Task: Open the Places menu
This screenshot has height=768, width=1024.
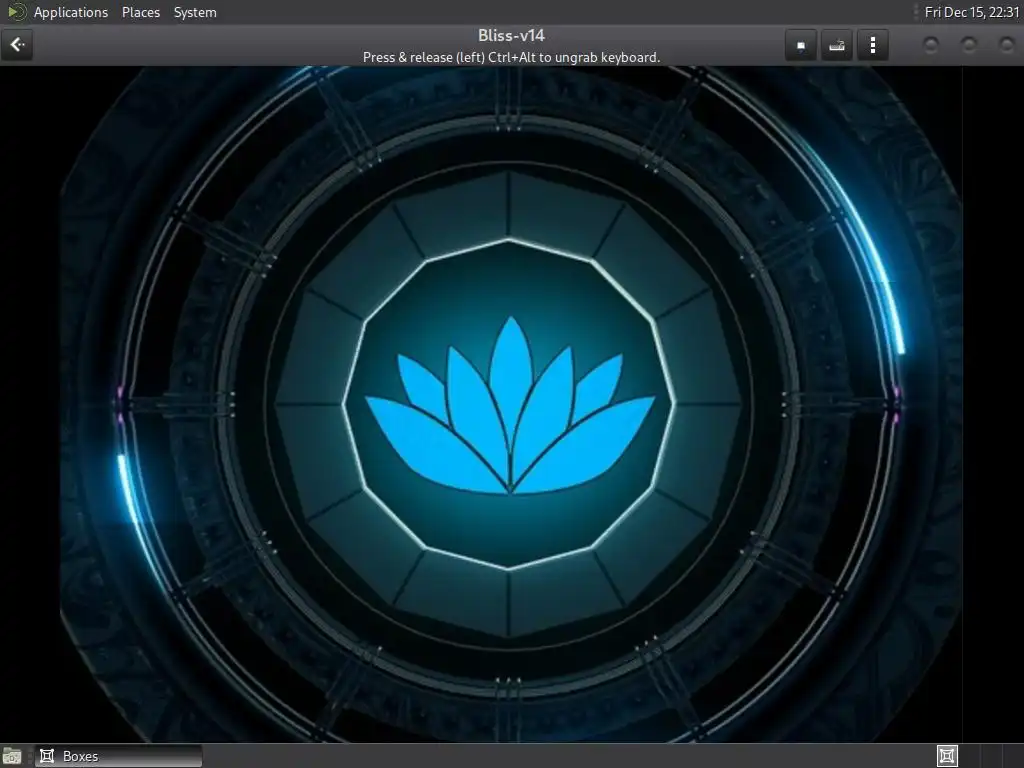Action: pos(140,12)
